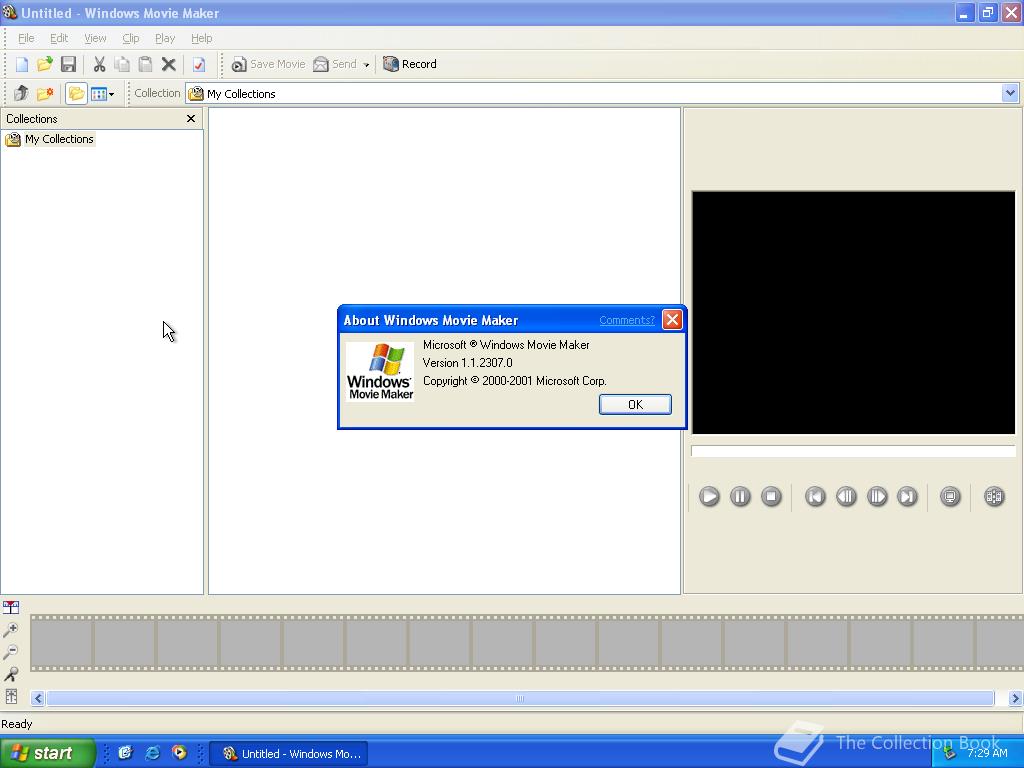The image size is (1024, 768).
Task: Click the Split Clip button
Action: click(994, 496)
